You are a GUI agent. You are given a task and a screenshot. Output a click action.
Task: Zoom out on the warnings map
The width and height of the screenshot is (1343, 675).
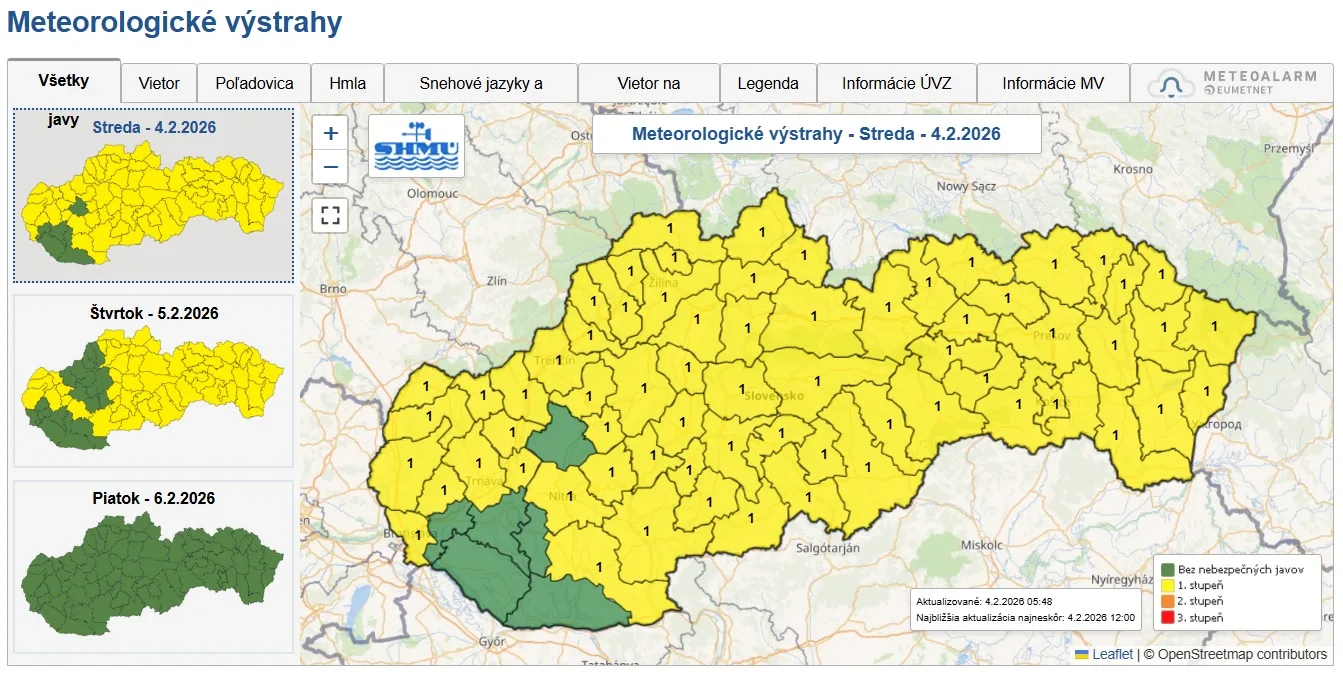click(331, 167)
